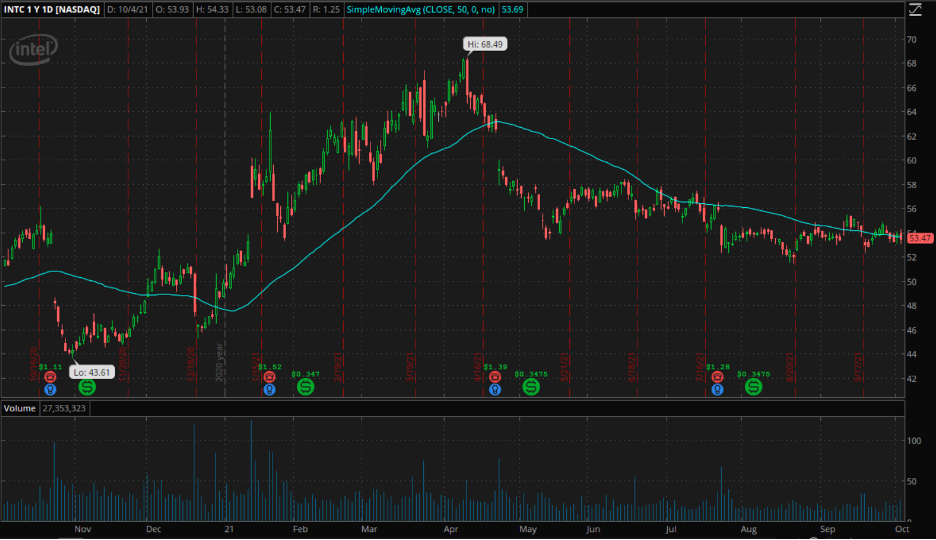Click the 3/19/21 expiration date marker
This screenshot has height=540, width=936.
click(411, 368)
